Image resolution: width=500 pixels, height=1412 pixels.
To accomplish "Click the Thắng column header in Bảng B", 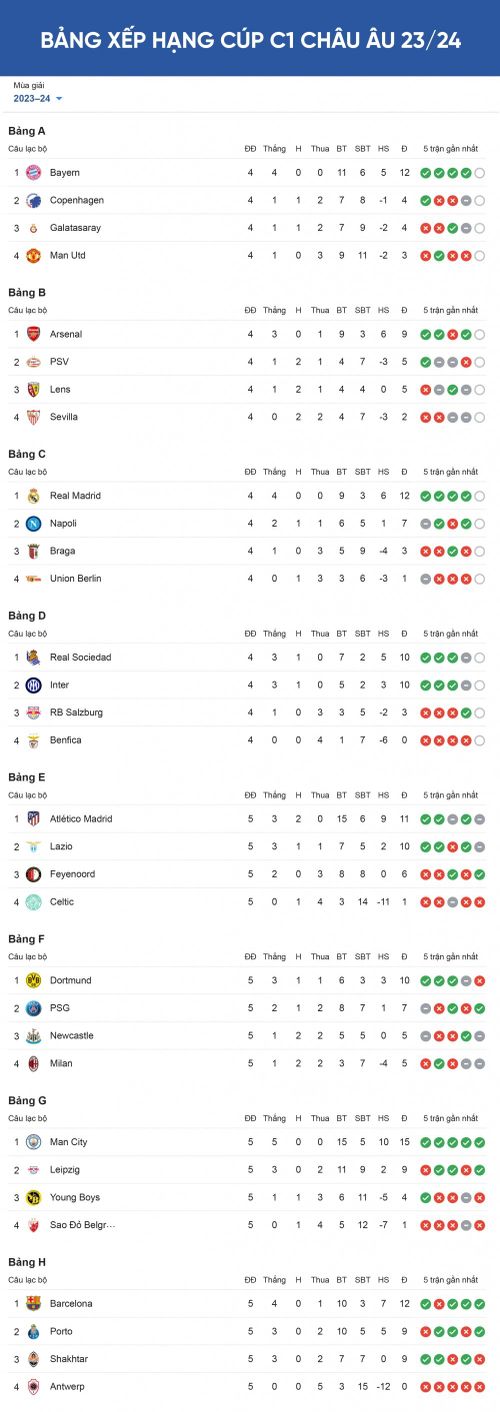I will point(274,310).
